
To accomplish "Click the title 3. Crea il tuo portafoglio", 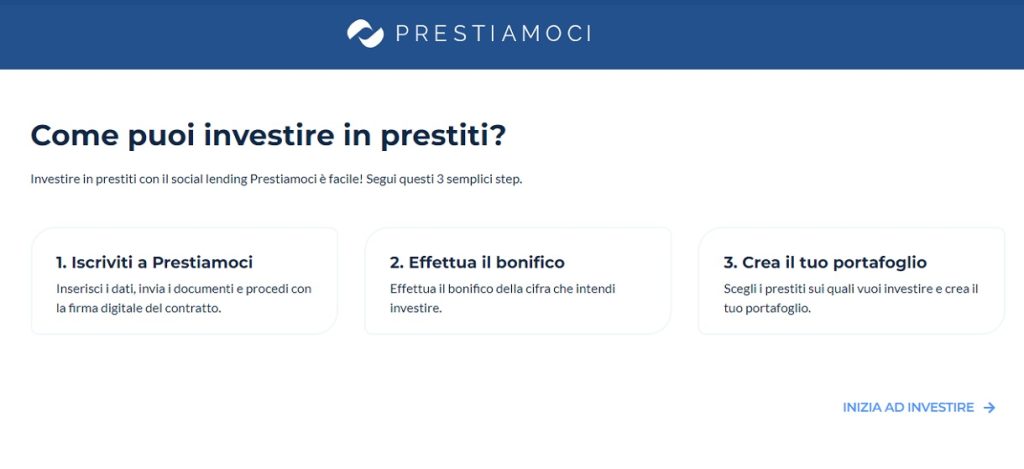I will (825, 263).
